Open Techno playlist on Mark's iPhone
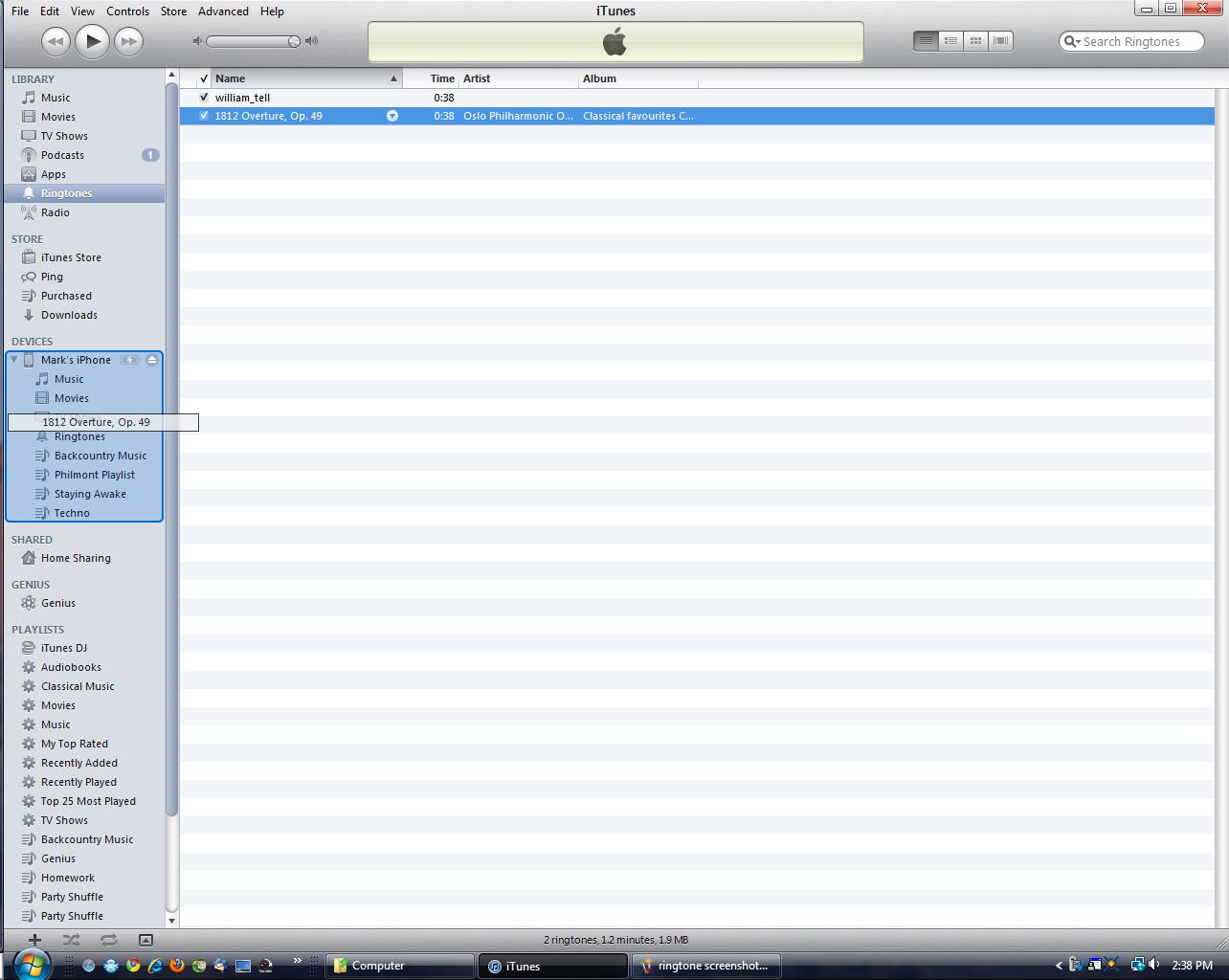1229x980 pixels. [72, 513]
